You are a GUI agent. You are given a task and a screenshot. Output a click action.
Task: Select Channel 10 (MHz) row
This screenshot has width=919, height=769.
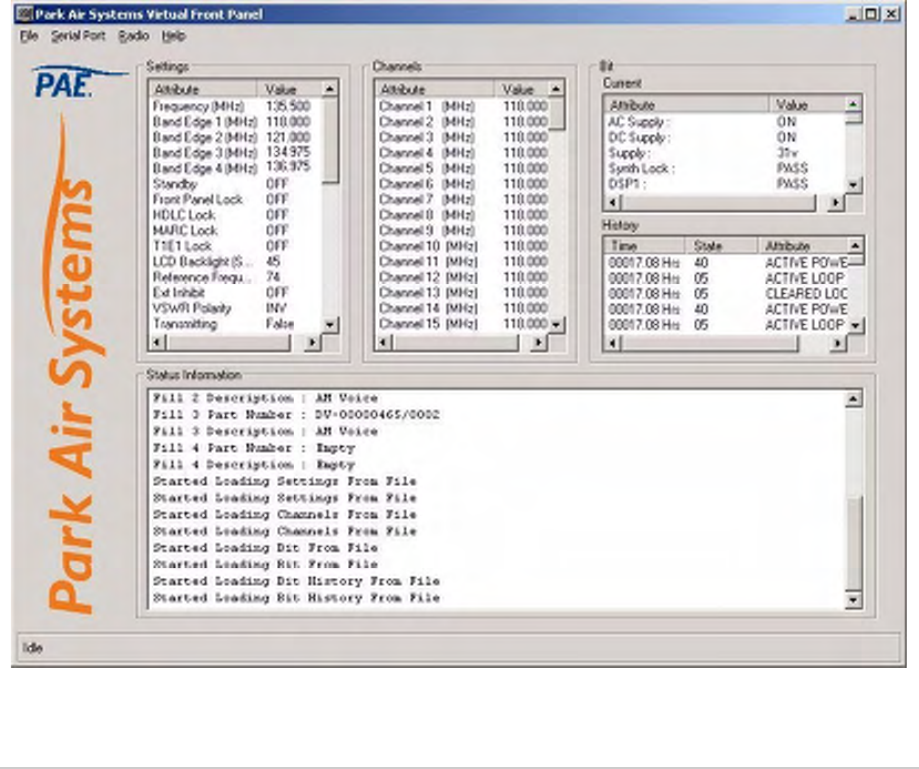pyautogui.click(x=462, y=246)
